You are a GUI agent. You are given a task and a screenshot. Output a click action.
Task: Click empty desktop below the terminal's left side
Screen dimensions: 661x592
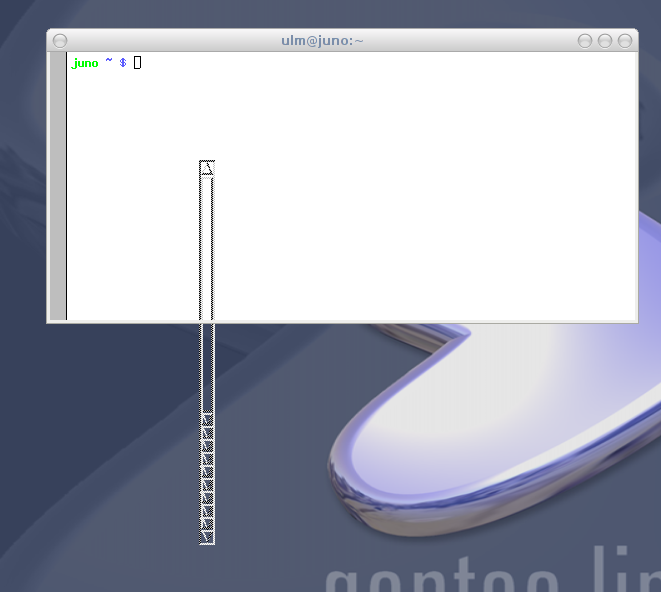click(x=100, y=450)
